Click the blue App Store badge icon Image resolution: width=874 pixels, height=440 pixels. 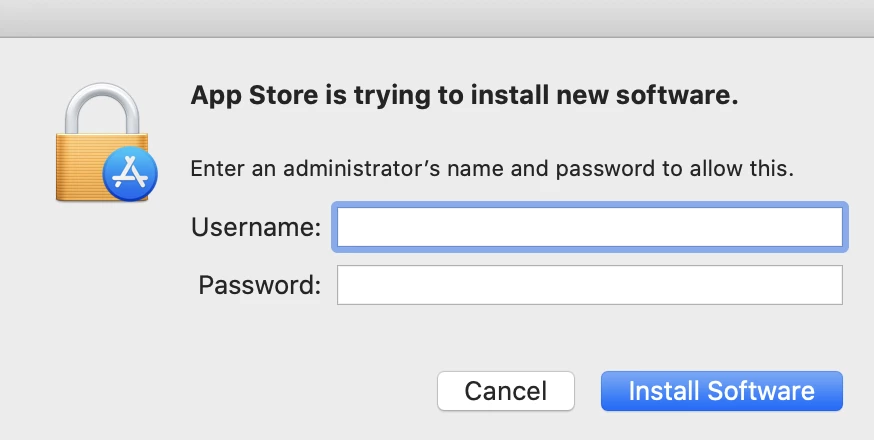(130, 174)
